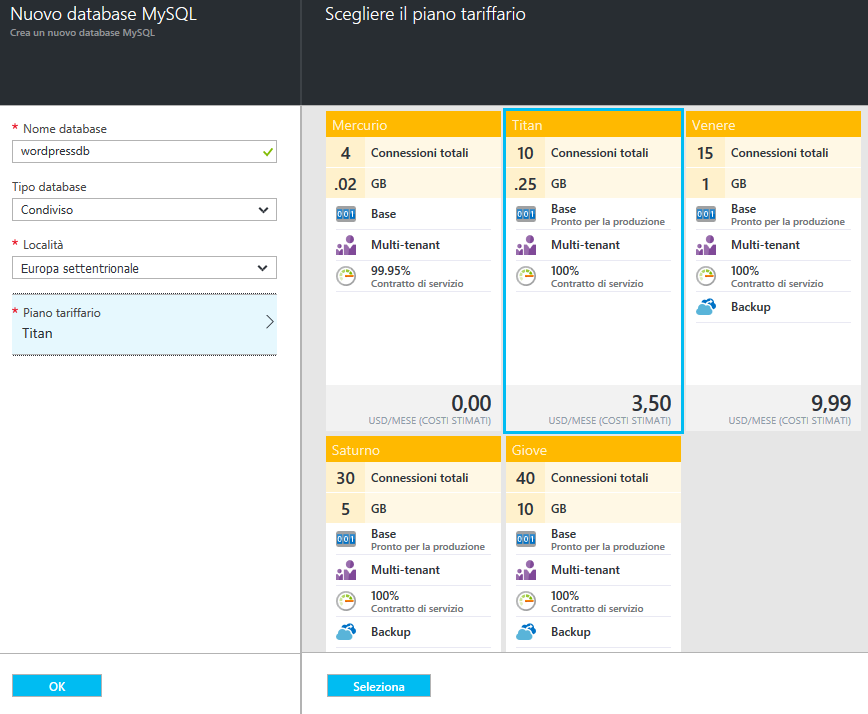
Task: Expand the Piano tariffario Titan selector
Action: coord(144,324)
